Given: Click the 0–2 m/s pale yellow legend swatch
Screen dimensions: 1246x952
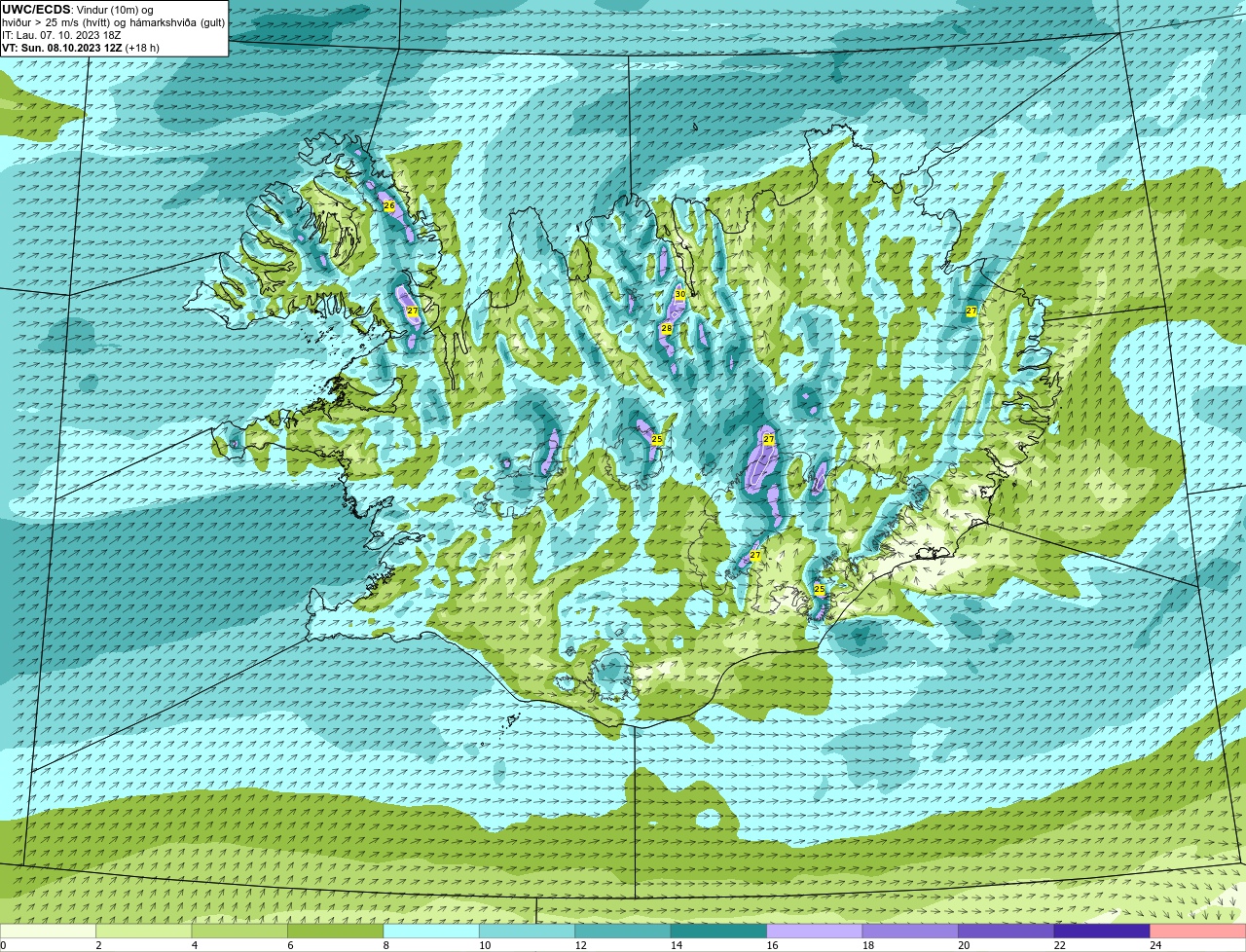Looking at the screenshot, I should (49, 931).
